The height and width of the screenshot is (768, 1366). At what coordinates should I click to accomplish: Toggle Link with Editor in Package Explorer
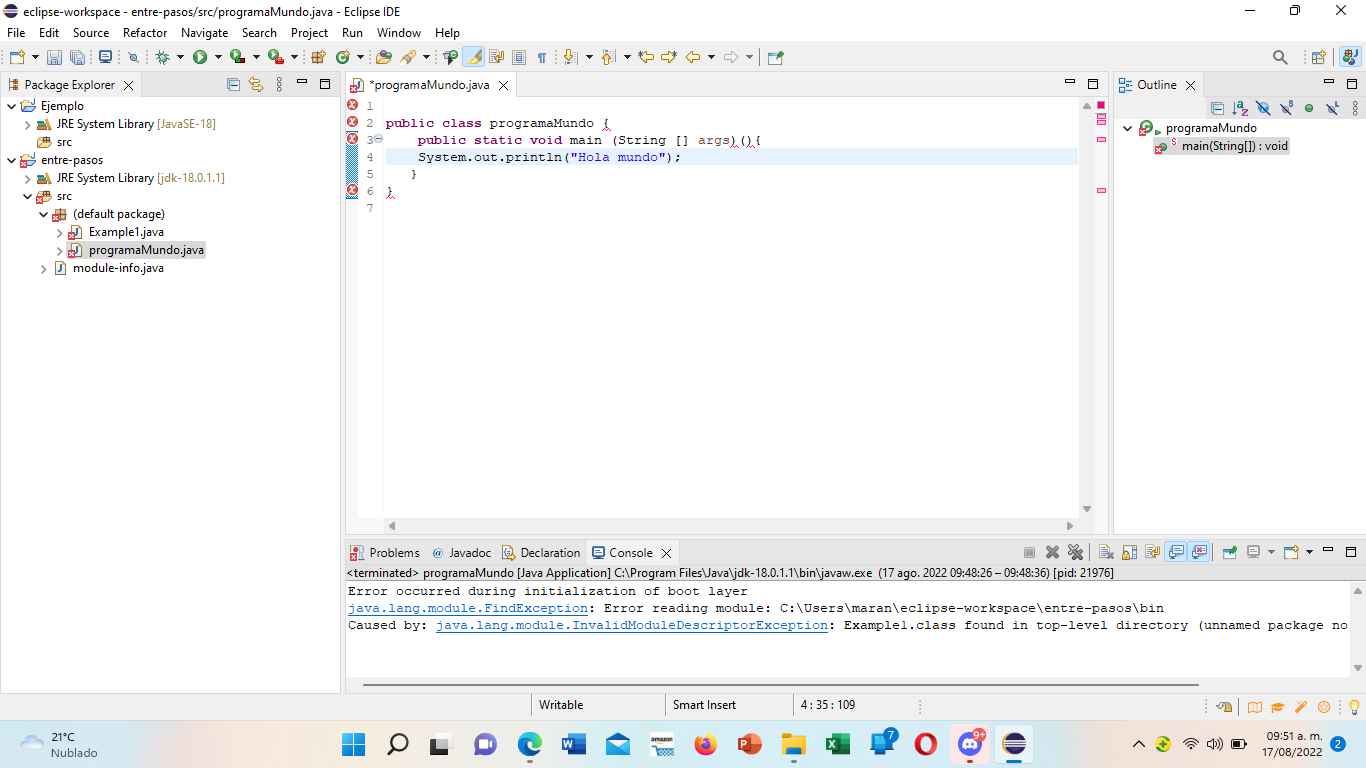click(x=256, y=85)
